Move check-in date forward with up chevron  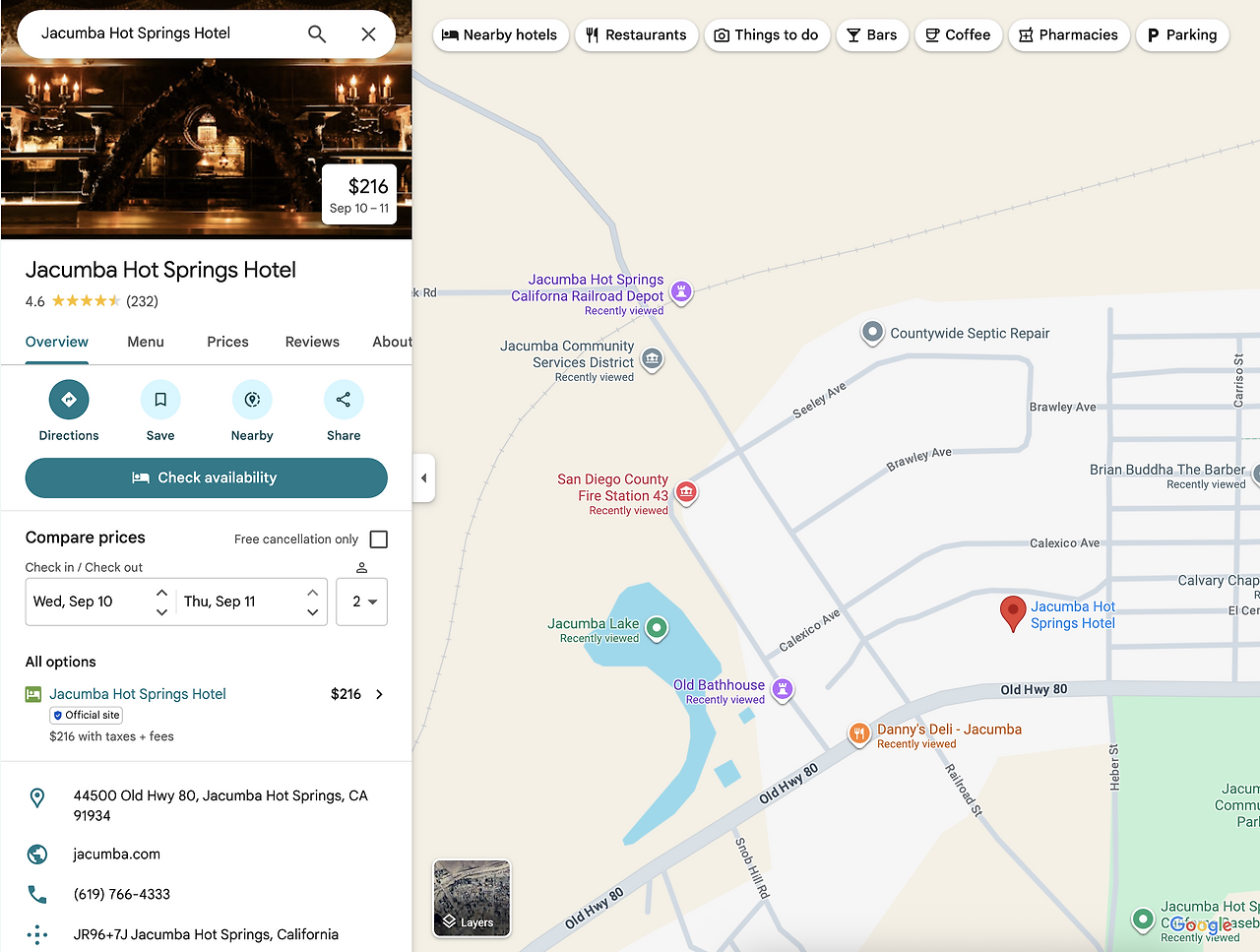coord(161,593)
